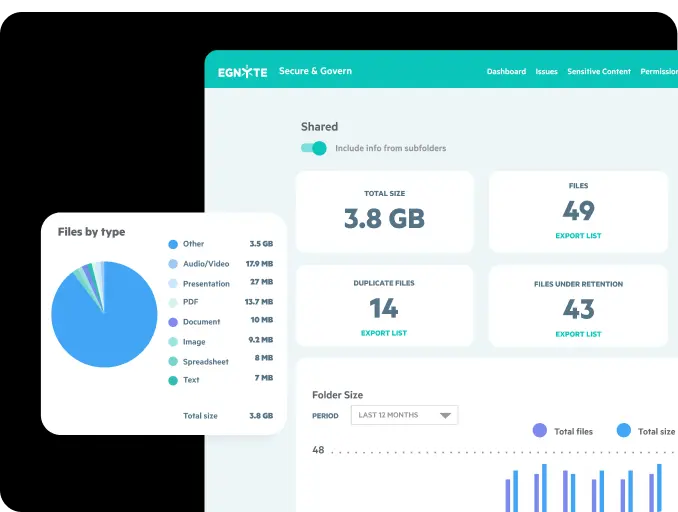
Task: Click the 17.9 MB Audio/Video value
Action: pyautogui.click(x=259, y=264)
